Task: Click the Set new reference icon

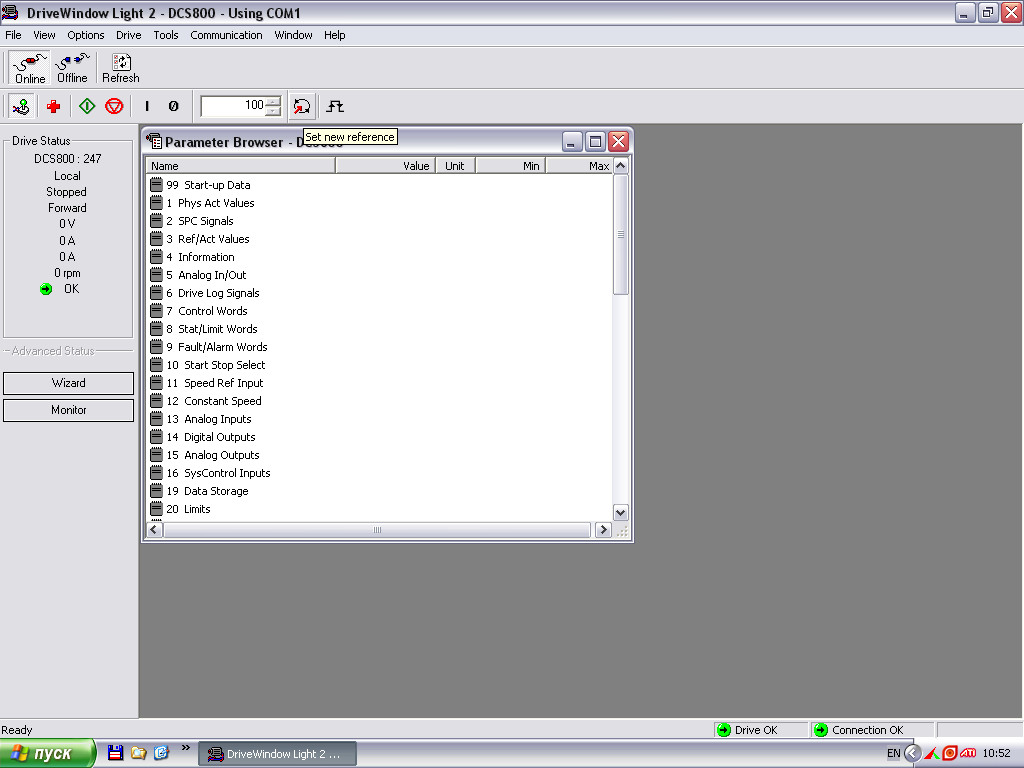Action: pyautogui.click(x=302, y=106)
